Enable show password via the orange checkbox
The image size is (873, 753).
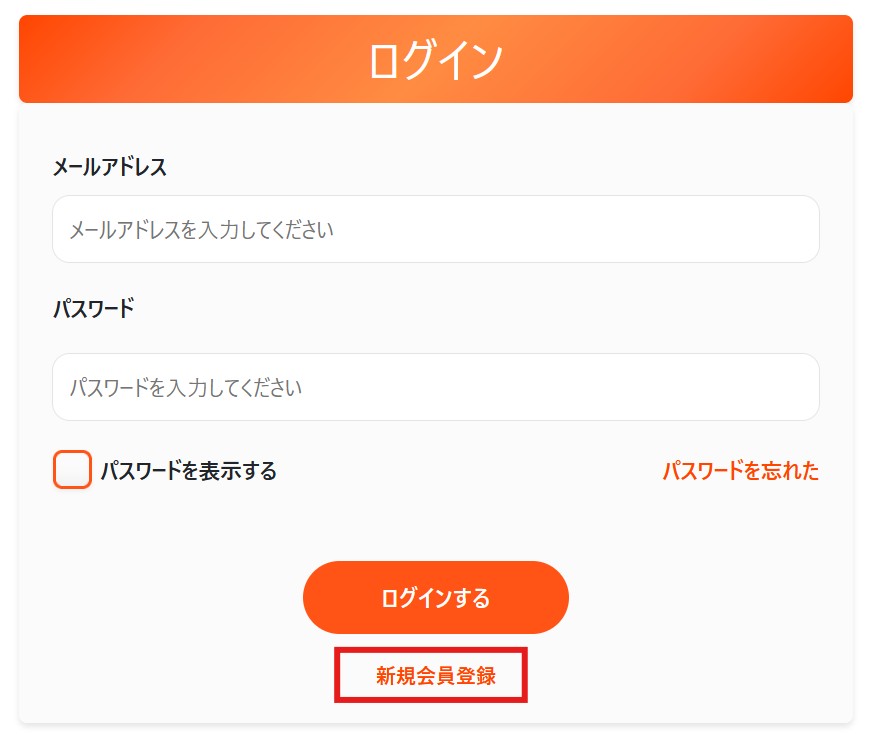tap(72, 470)
